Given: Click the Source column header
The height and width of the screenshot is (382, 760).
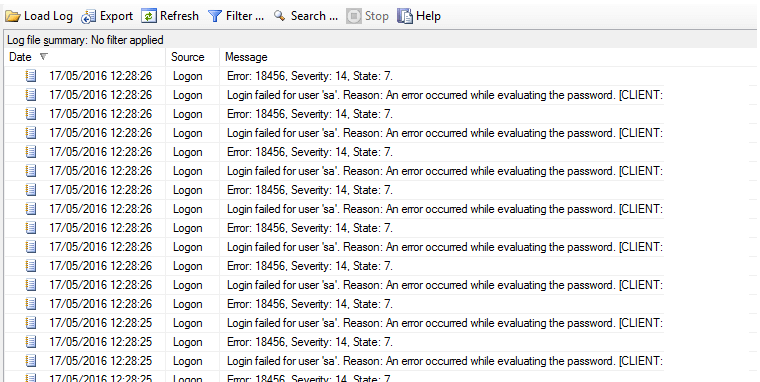Looking at the screenshot, I should pyautogui.click(x=192, y=57).
